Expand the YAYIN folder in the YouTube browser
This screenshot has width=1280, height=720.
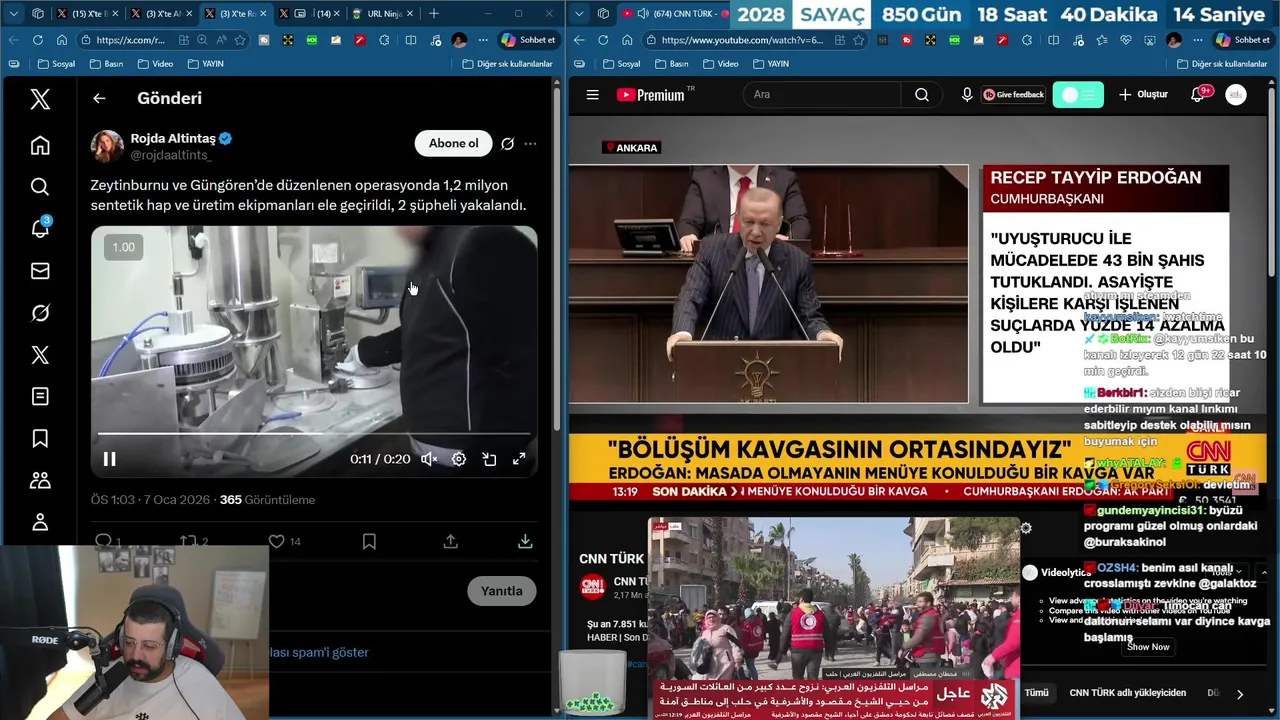pyautogui.click(x=770, y=63)
